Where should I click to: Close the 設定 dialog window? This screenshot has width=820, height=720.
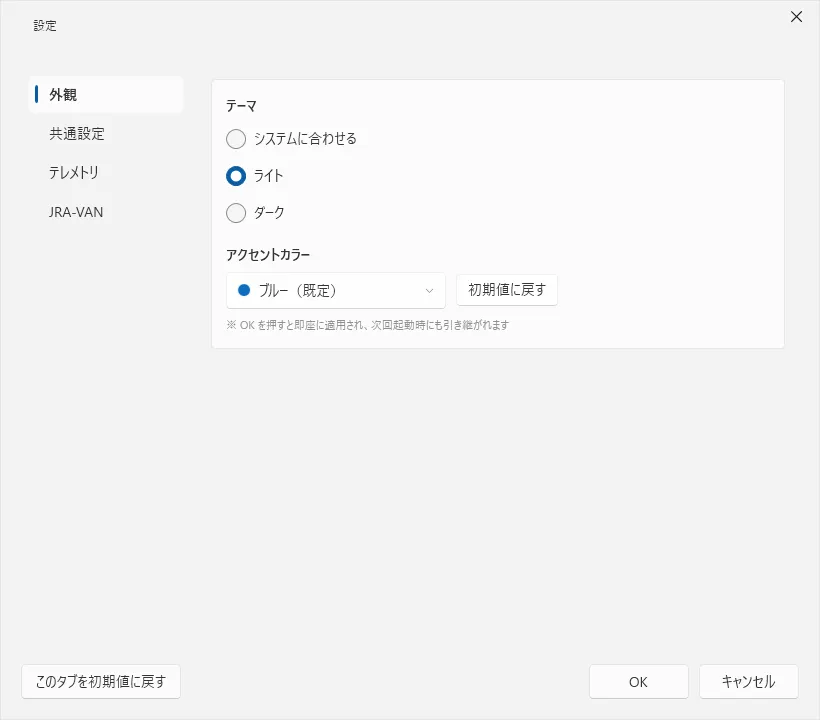[796, 17]
